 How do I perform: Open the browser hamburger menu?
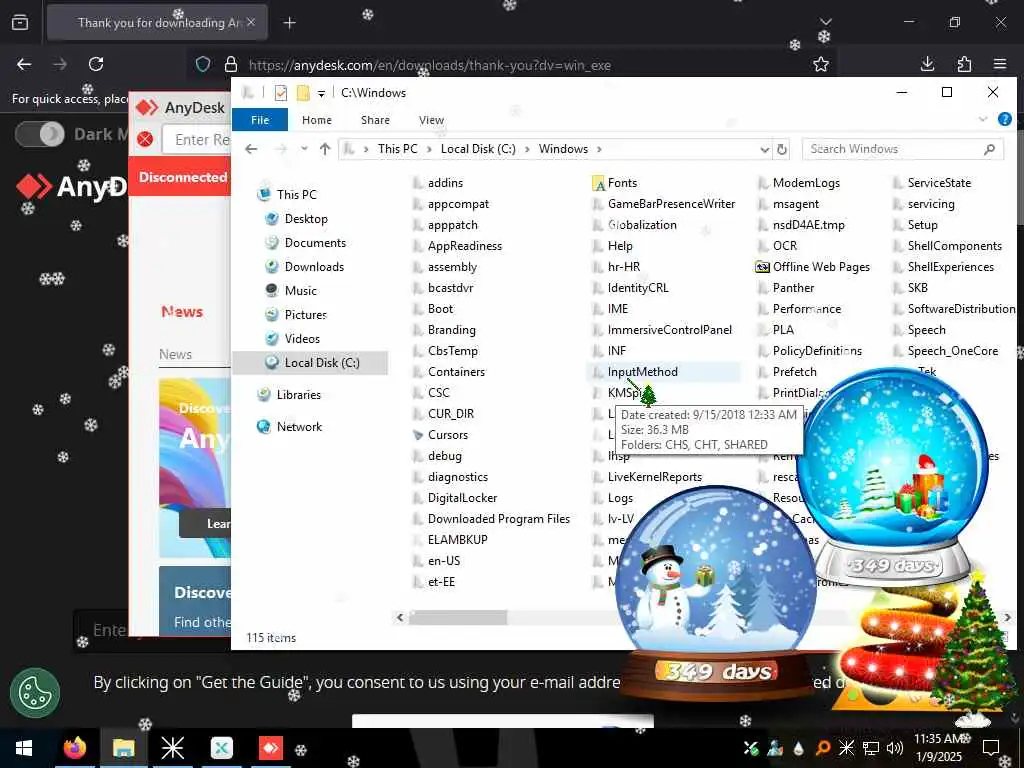[x=1000, y=64]
